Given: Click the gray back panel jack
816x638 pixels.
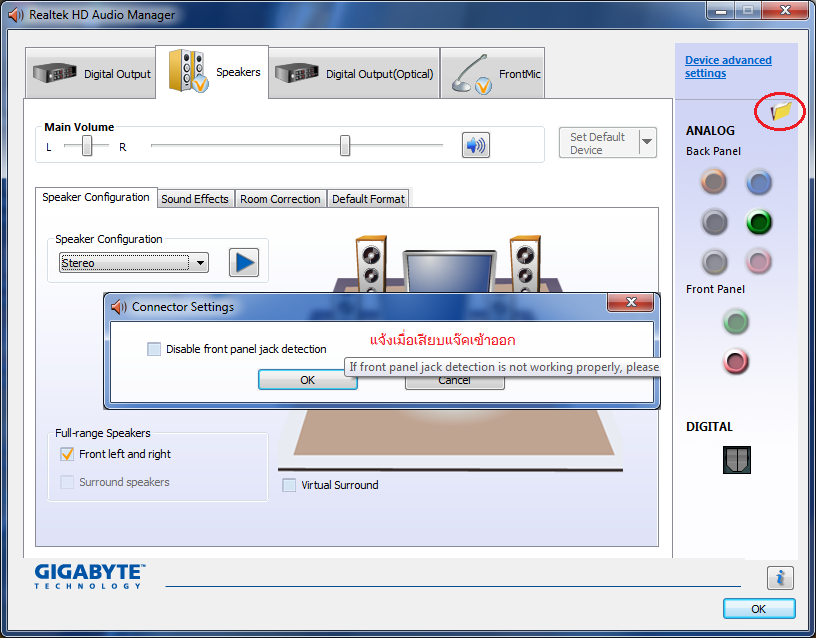Looking at the screenshot, I should point(714,262).
